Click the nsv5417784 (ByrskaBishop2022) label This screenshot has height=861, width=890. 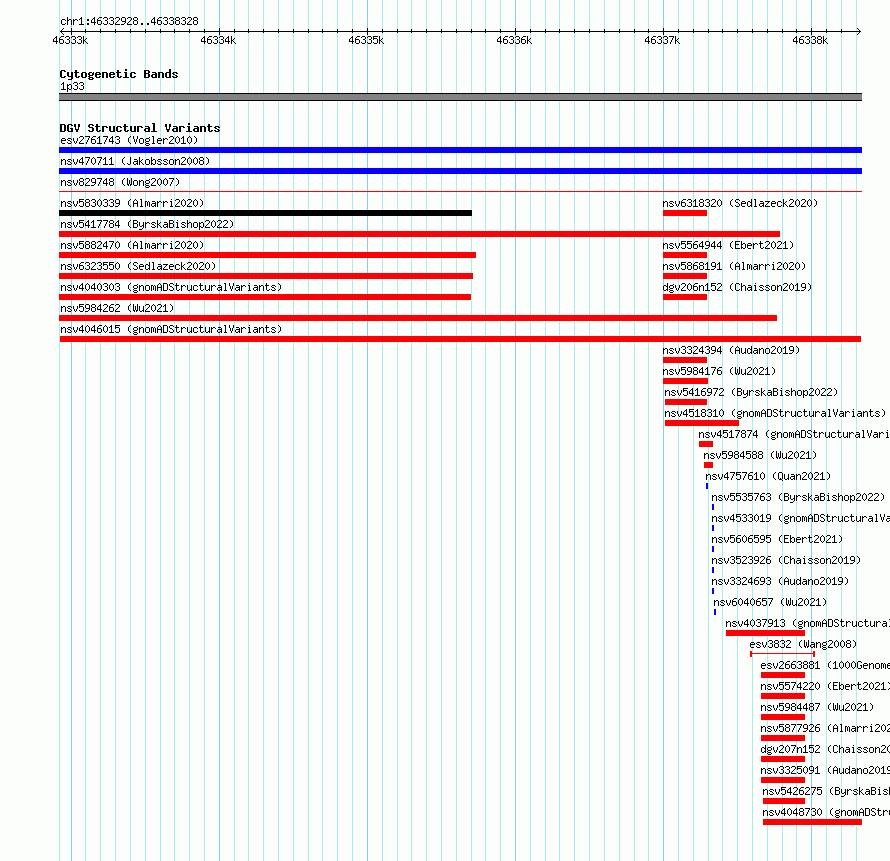tap(147, 224)
